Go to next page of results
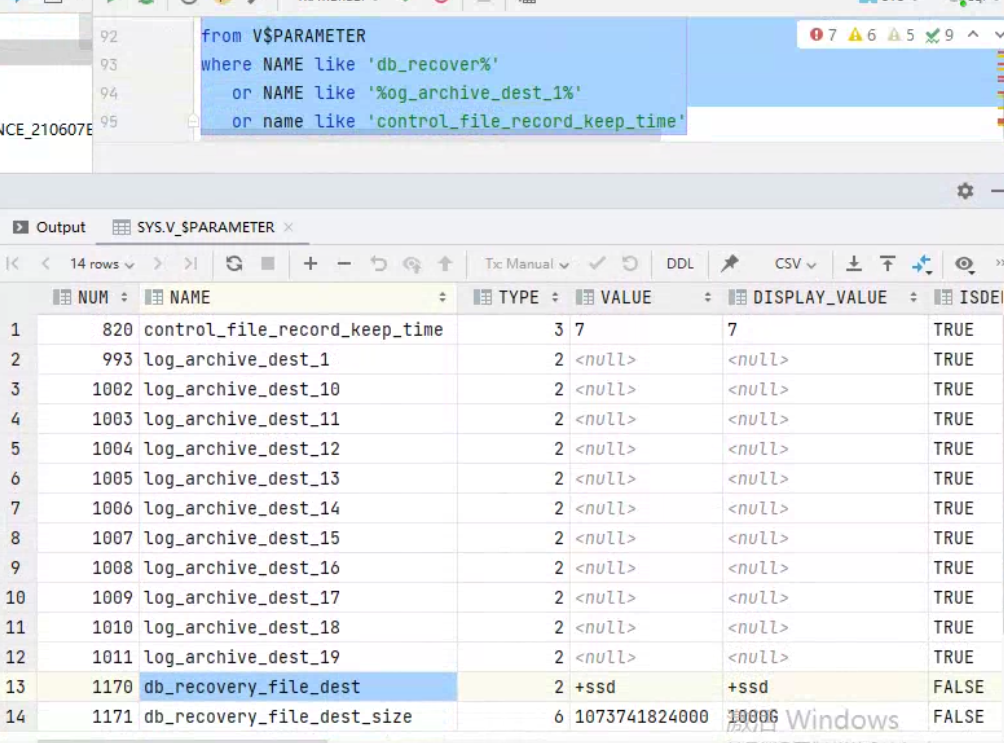Image resolution: width=1004 pixels, height=743 pixels. pos(158,264)
